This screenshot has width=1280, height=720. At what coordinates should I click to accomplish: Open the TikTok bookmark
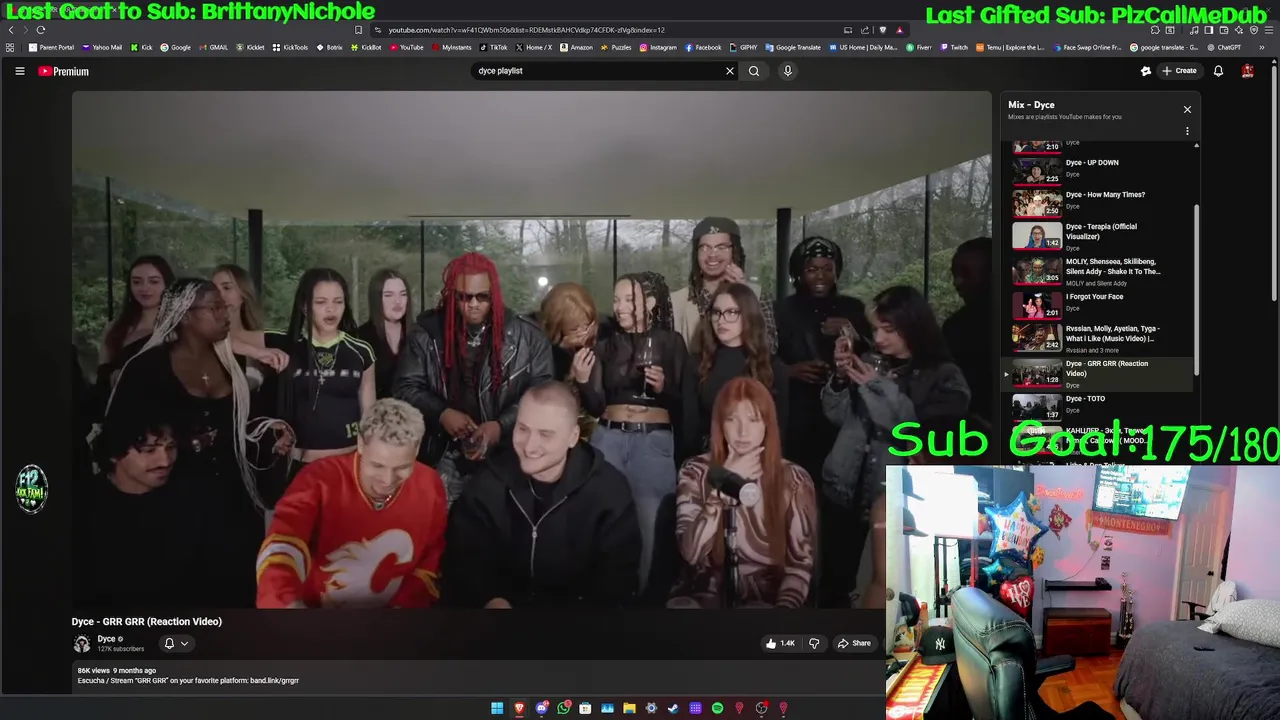494,47
